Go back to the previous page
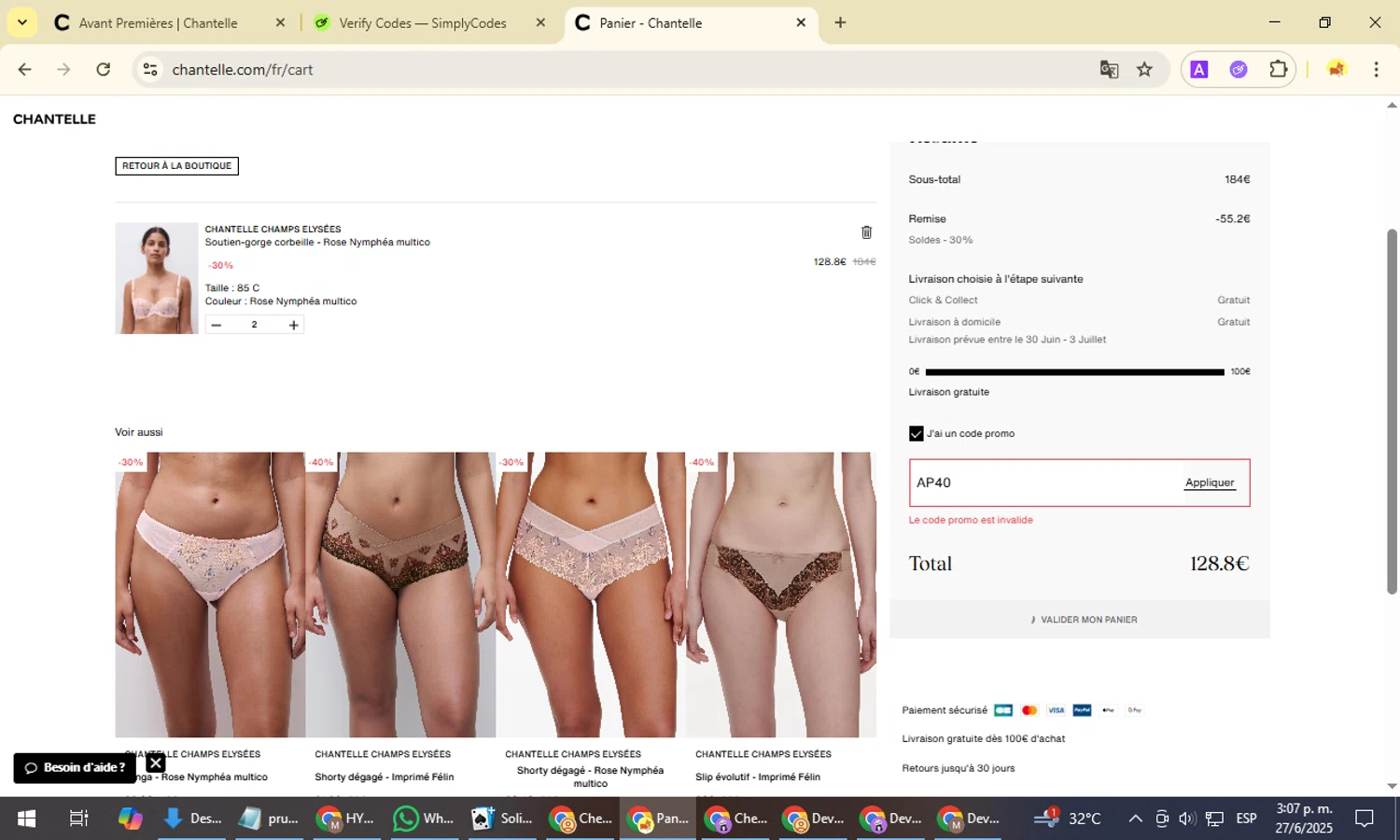The height and width of the screenshot is (840, 1400). tap(25, 69)
